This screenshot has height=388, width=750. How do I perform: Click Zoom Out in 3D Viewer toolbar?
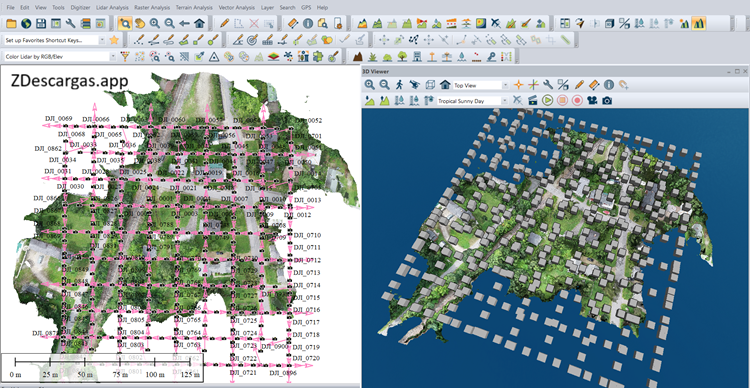(385, 85)
